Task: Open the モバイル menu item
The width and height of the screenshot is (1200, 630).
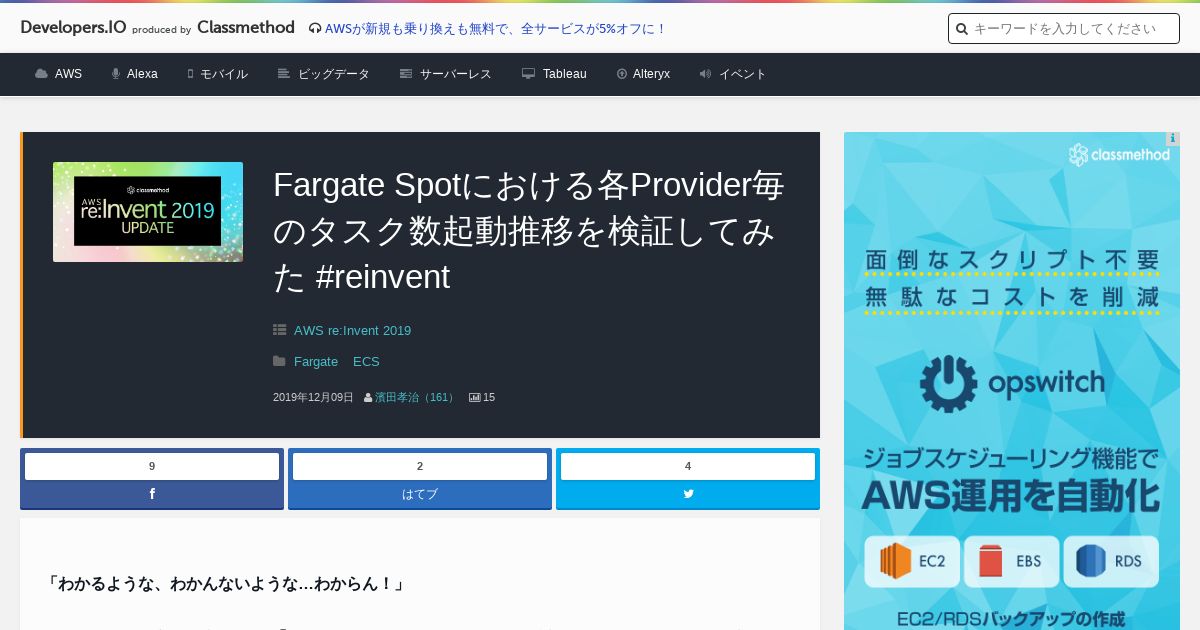Action: click(x=224, y=74)
